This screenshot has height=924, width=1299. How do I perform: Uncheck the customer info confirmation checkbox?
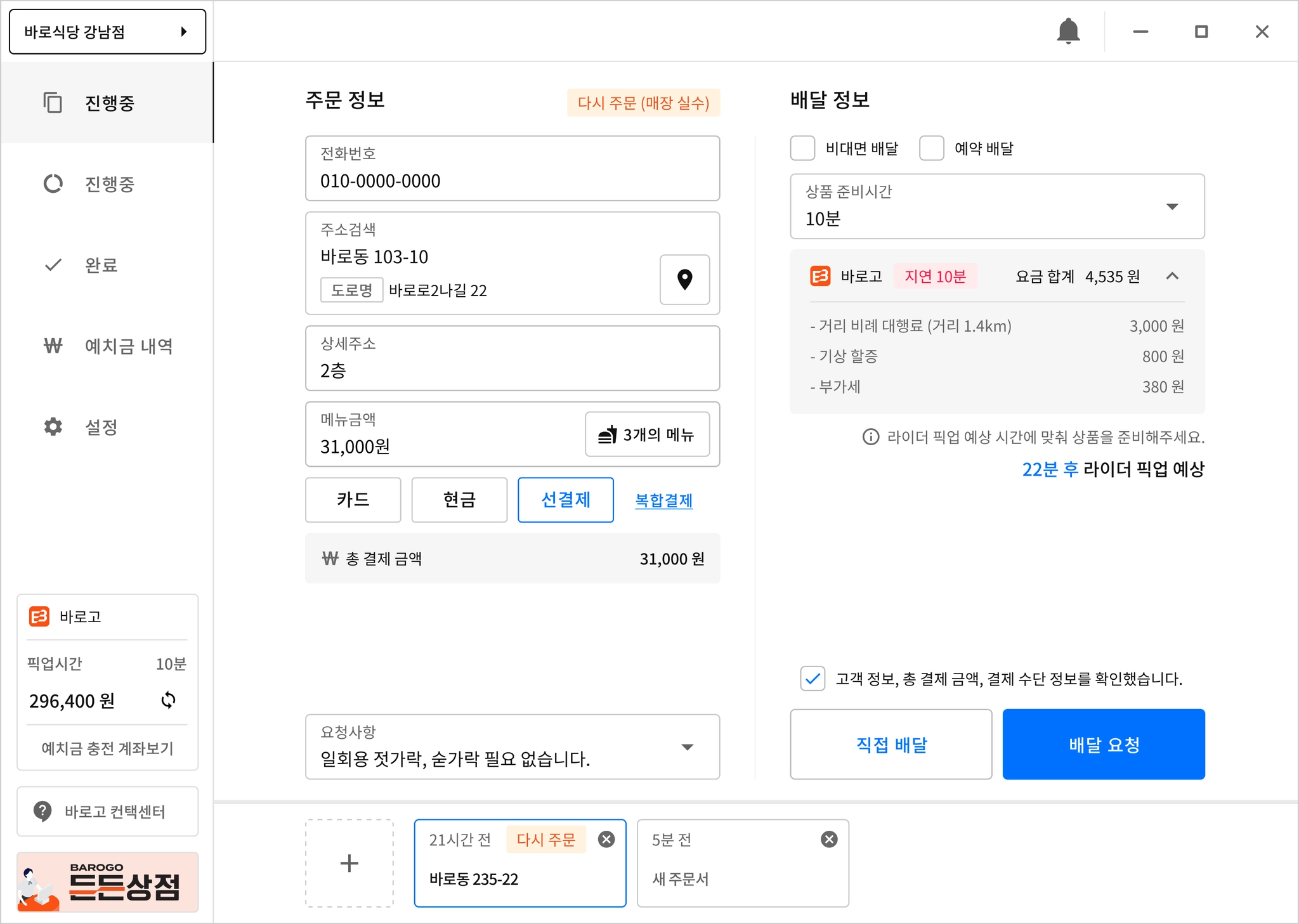point(813,679)
